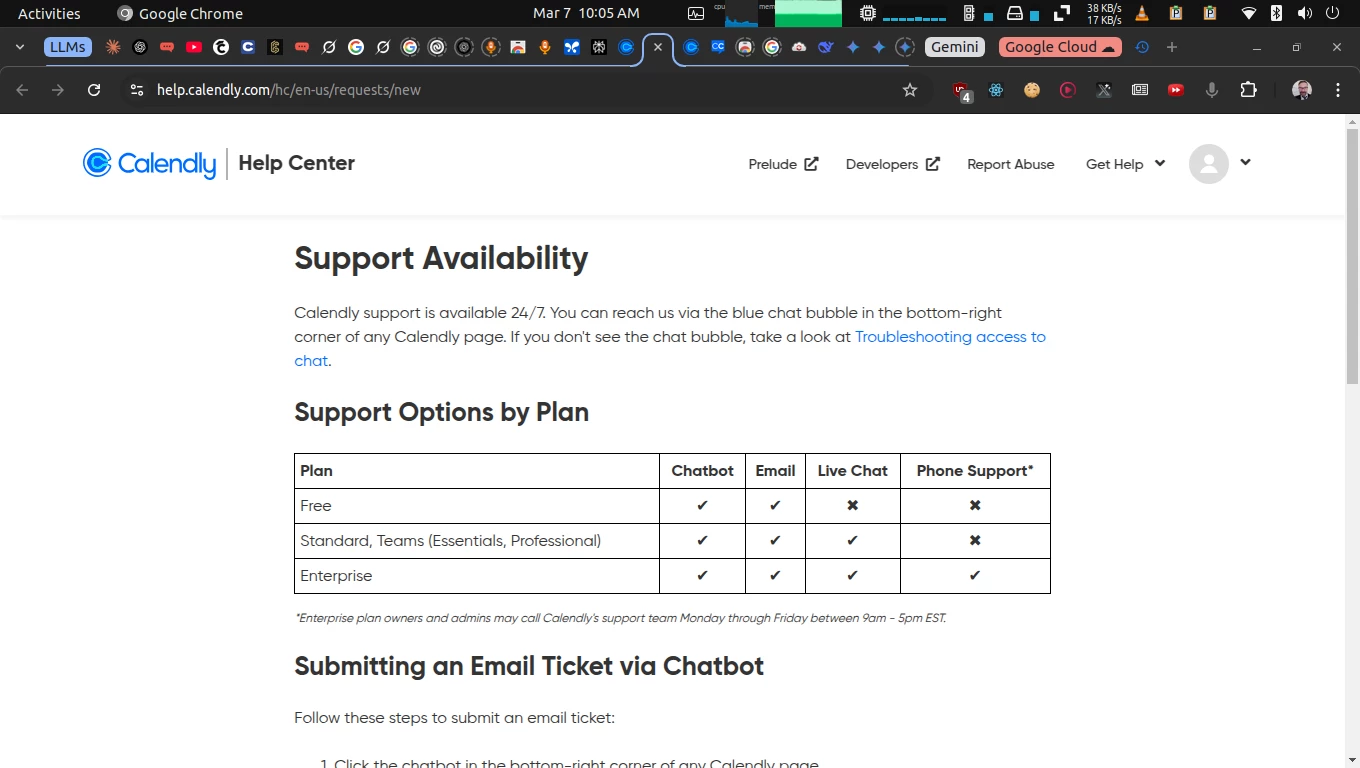Click the Support Availability heading
Viewport: 1360px width, 768px height.
tap(441, 258)
